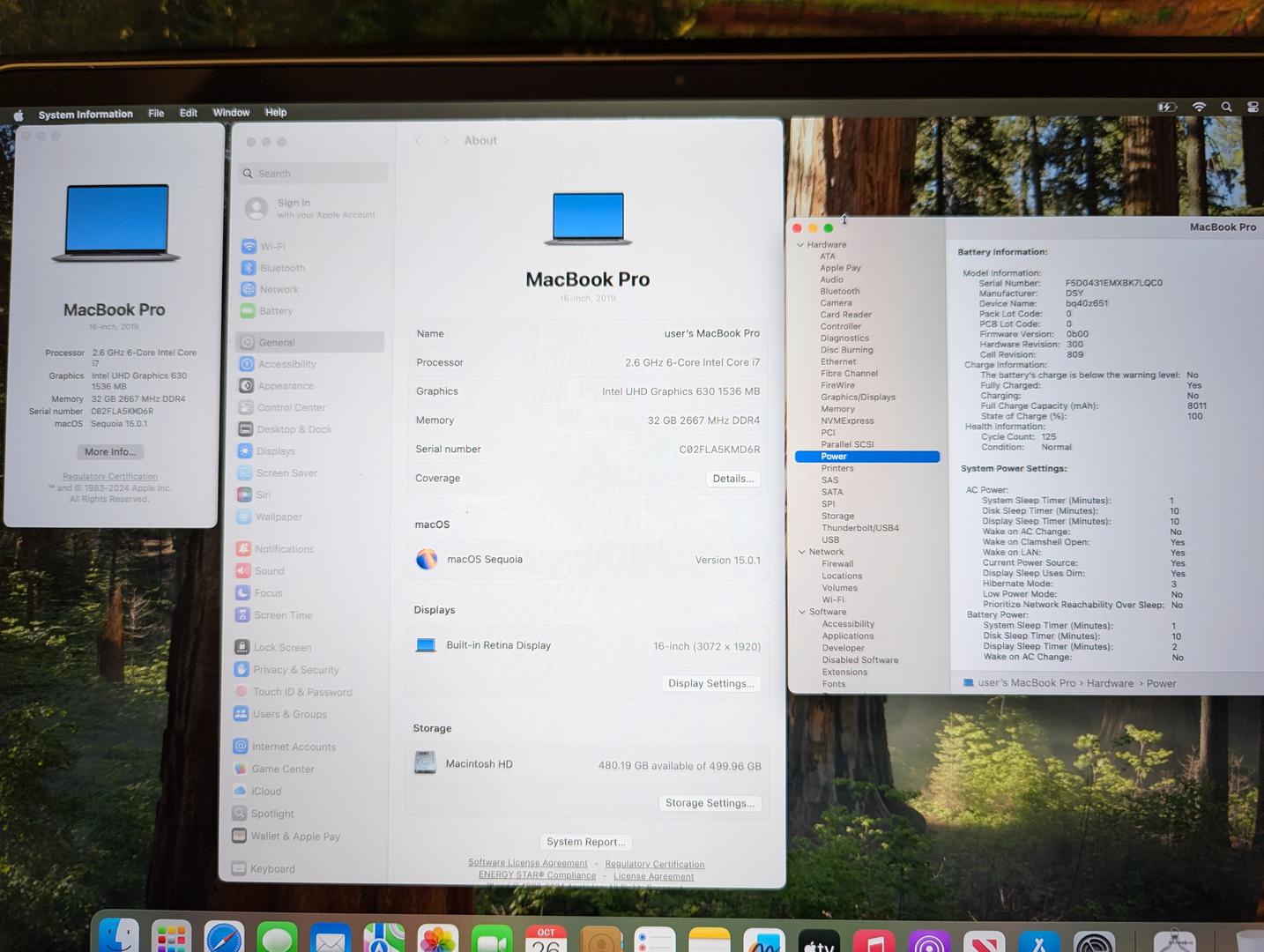The height and width of the screenshot is (952, 1264).
Task: Go back using the About pane back chevron
Action: pyautogui.click(x=418, y=141)
